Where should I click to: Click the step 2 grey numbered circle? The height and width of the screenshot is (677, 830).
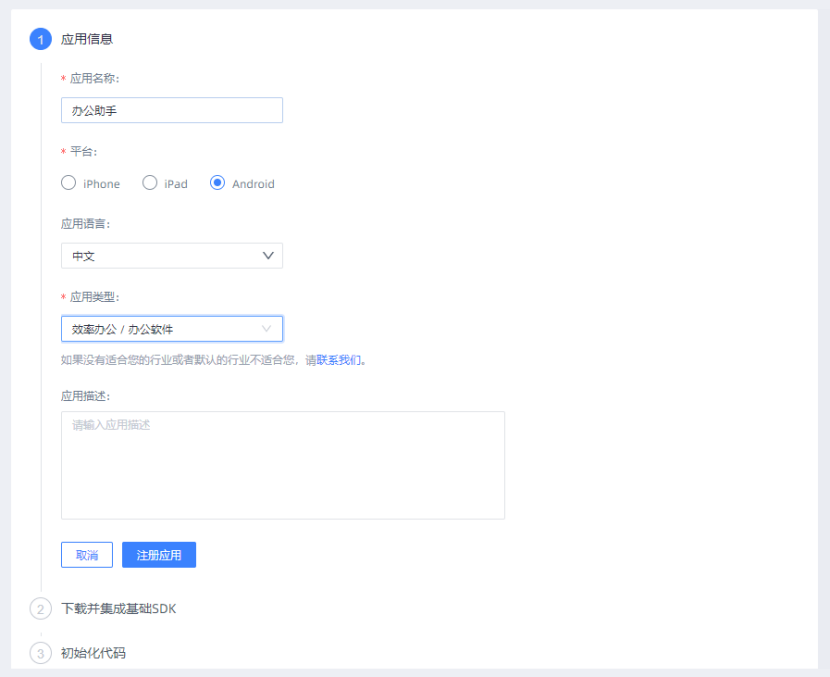coord(40,608)
